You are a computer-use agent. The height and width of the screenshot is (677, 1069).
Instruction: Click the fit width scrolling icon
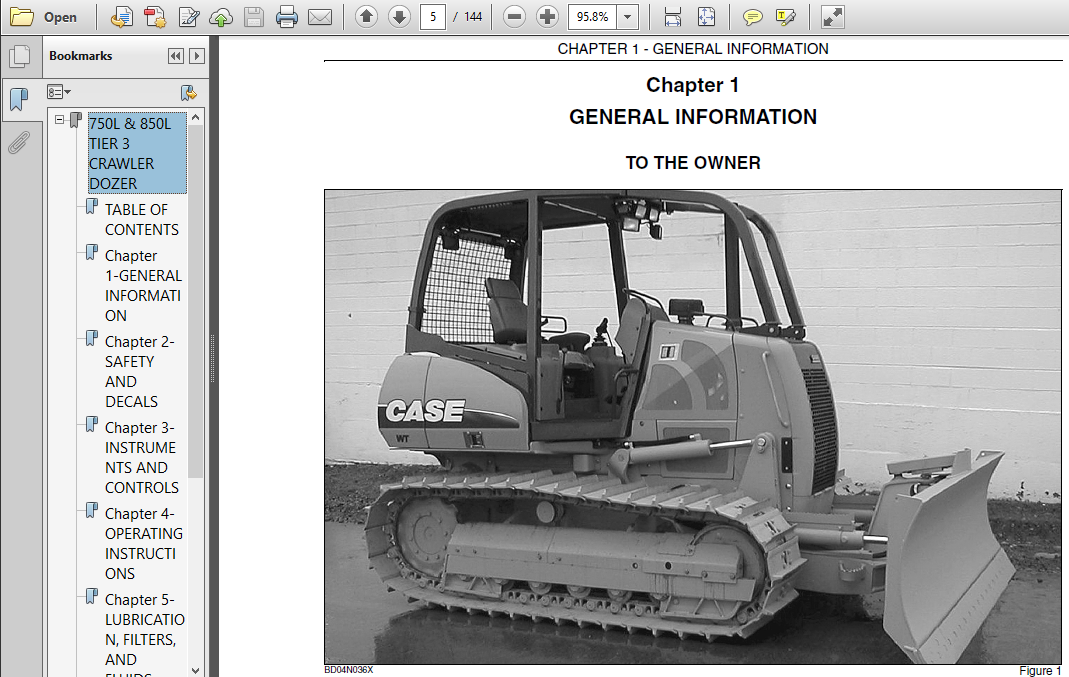(672, 17)
